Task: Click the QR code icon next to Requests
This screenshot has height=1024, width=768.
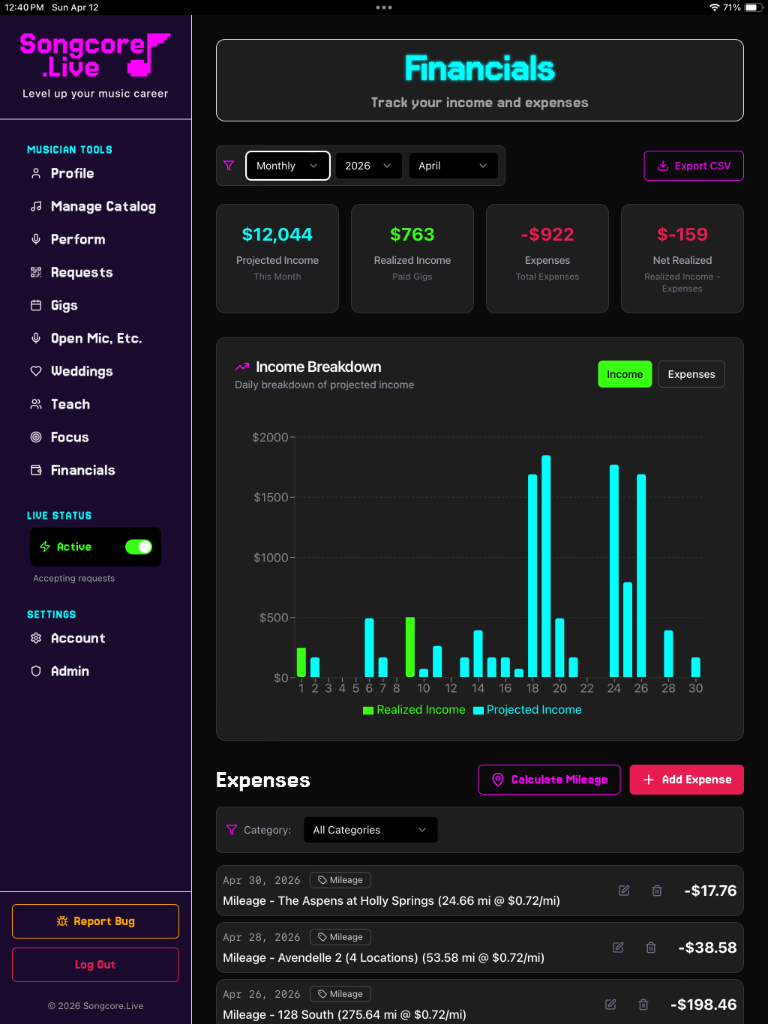Action: [x=36, y=272]
